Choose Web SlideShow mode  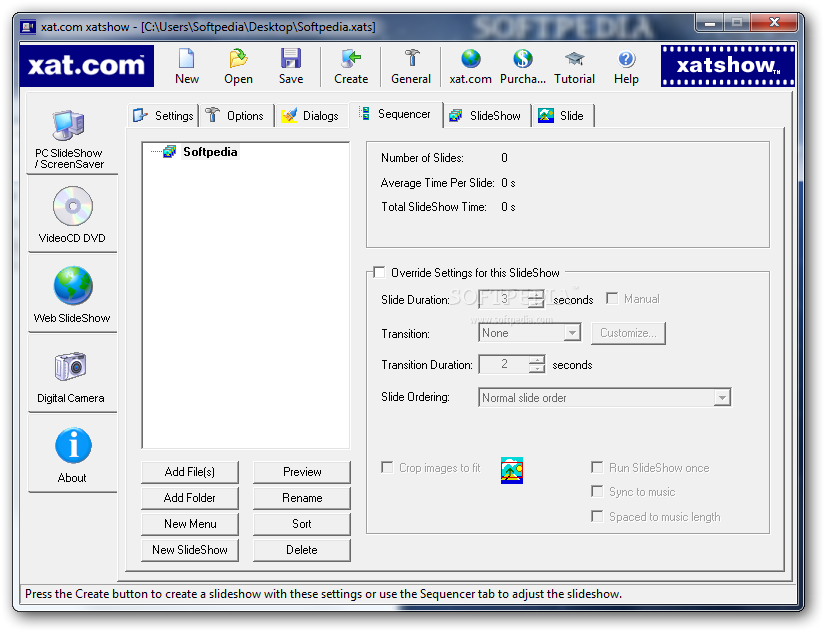coord(73,295)
